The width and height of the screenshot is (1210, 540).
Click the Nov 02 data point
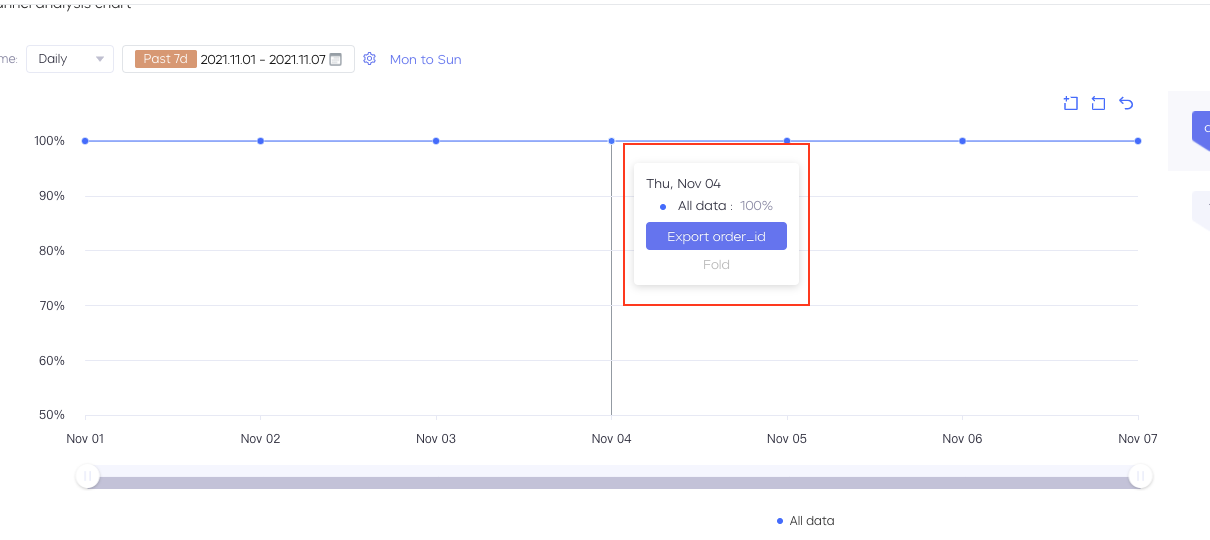coord(260,141)
